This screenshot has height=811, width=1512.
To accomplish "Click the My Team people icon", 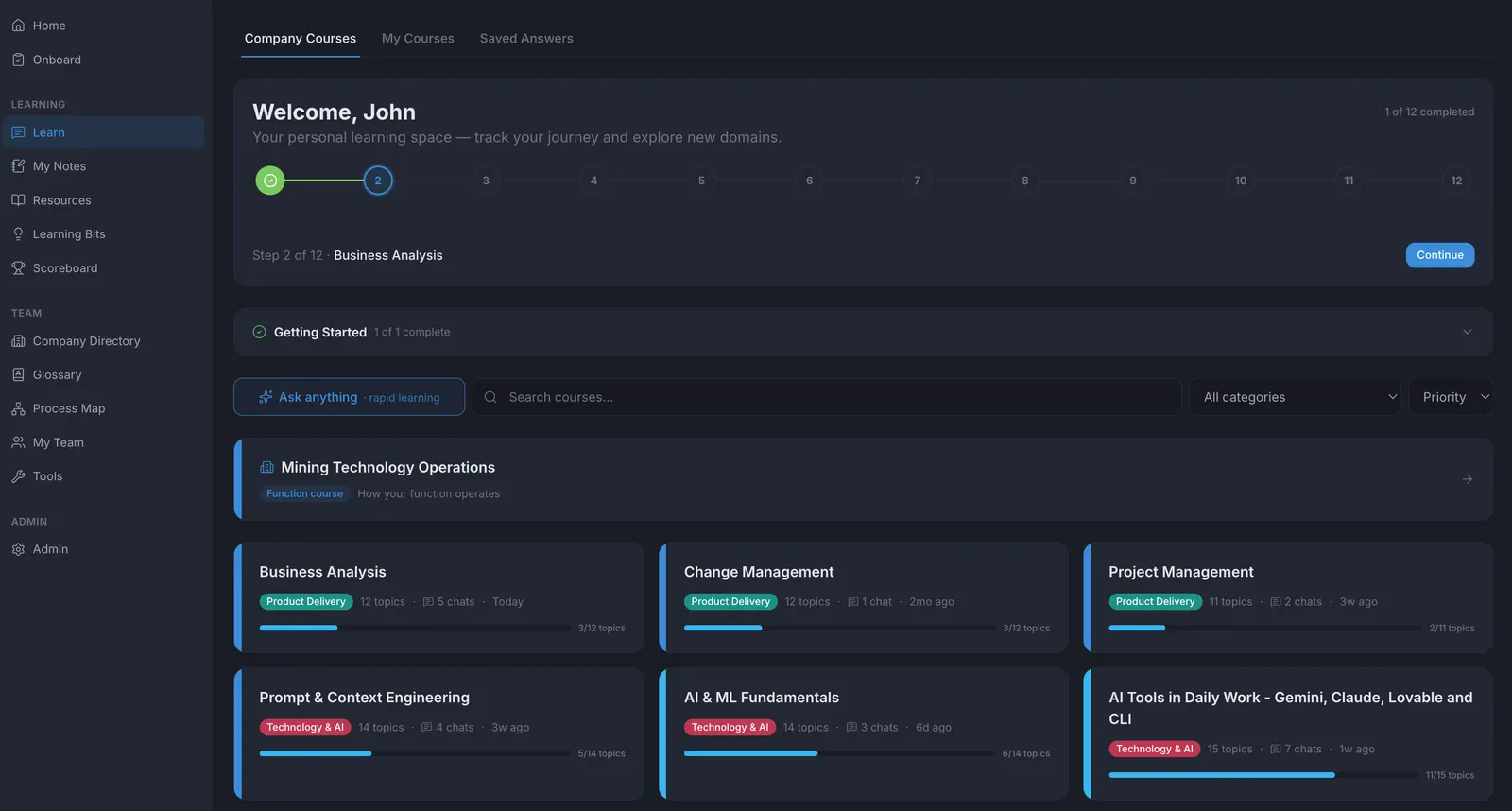I will 18,442.
